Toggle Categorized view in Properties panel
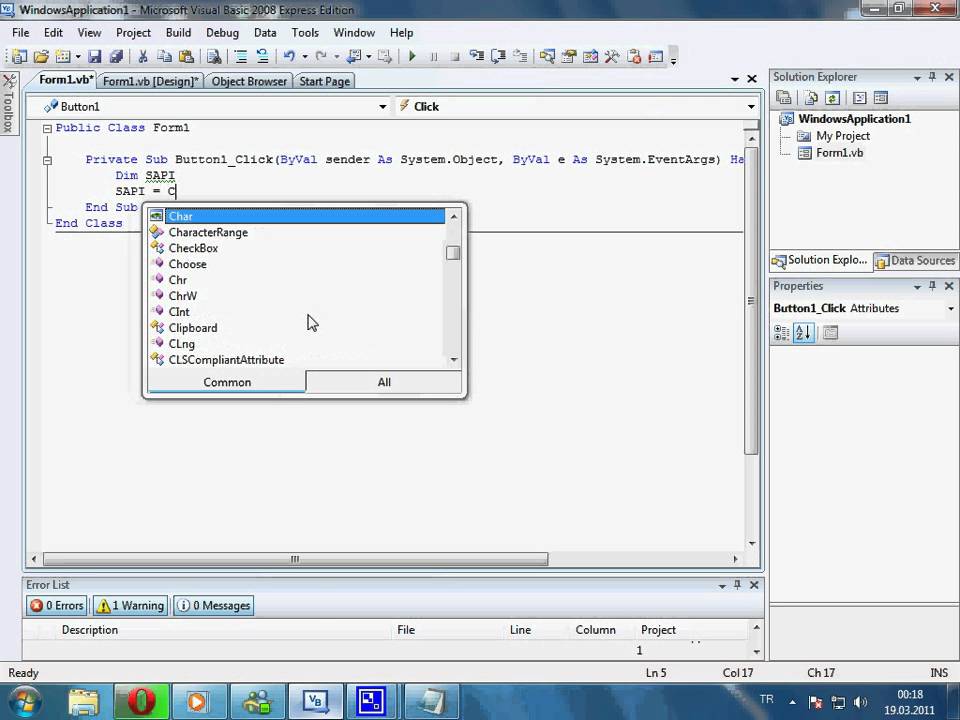Viewport: 960px width, 720px height. (781, 332)
